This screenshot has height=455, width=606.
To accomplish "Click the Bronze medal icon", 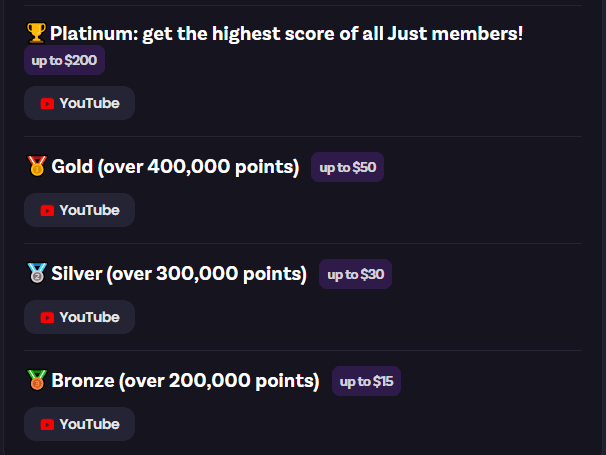I will 36,381.
